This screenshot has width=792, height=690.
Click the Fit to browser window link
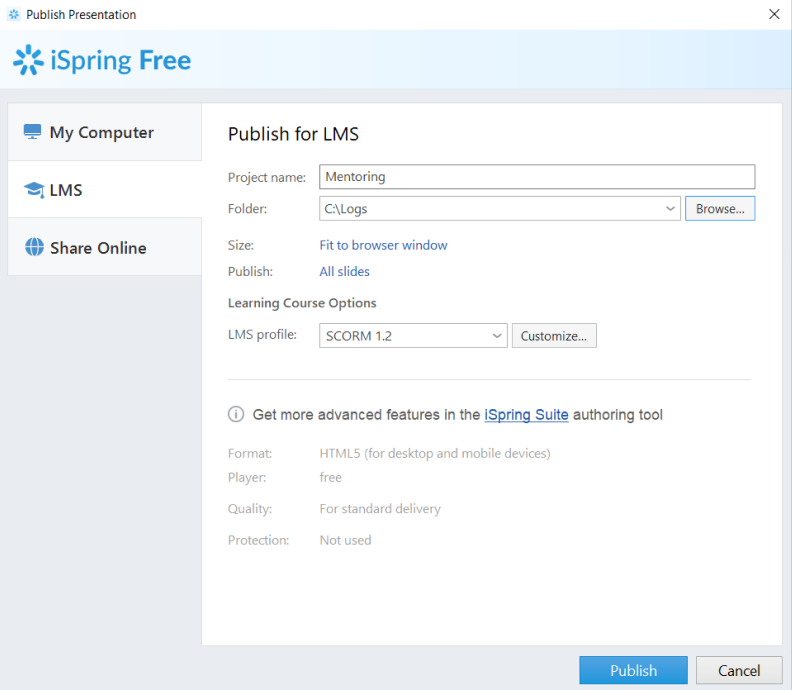tap(383, 245)
